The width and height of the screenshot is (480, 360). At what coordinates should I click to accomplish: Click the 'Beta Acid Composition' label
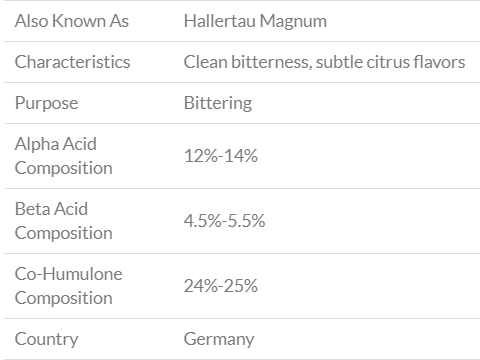(64, 221)
